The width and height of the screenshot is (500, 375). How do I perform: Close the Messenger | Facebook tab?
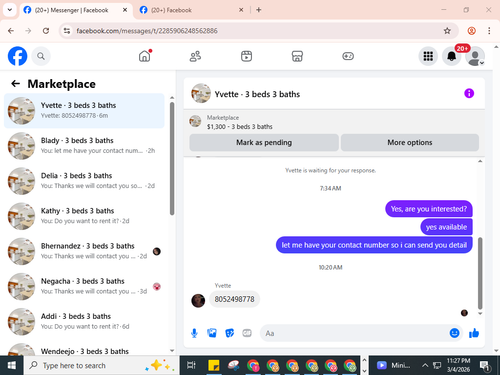point(125,10)
